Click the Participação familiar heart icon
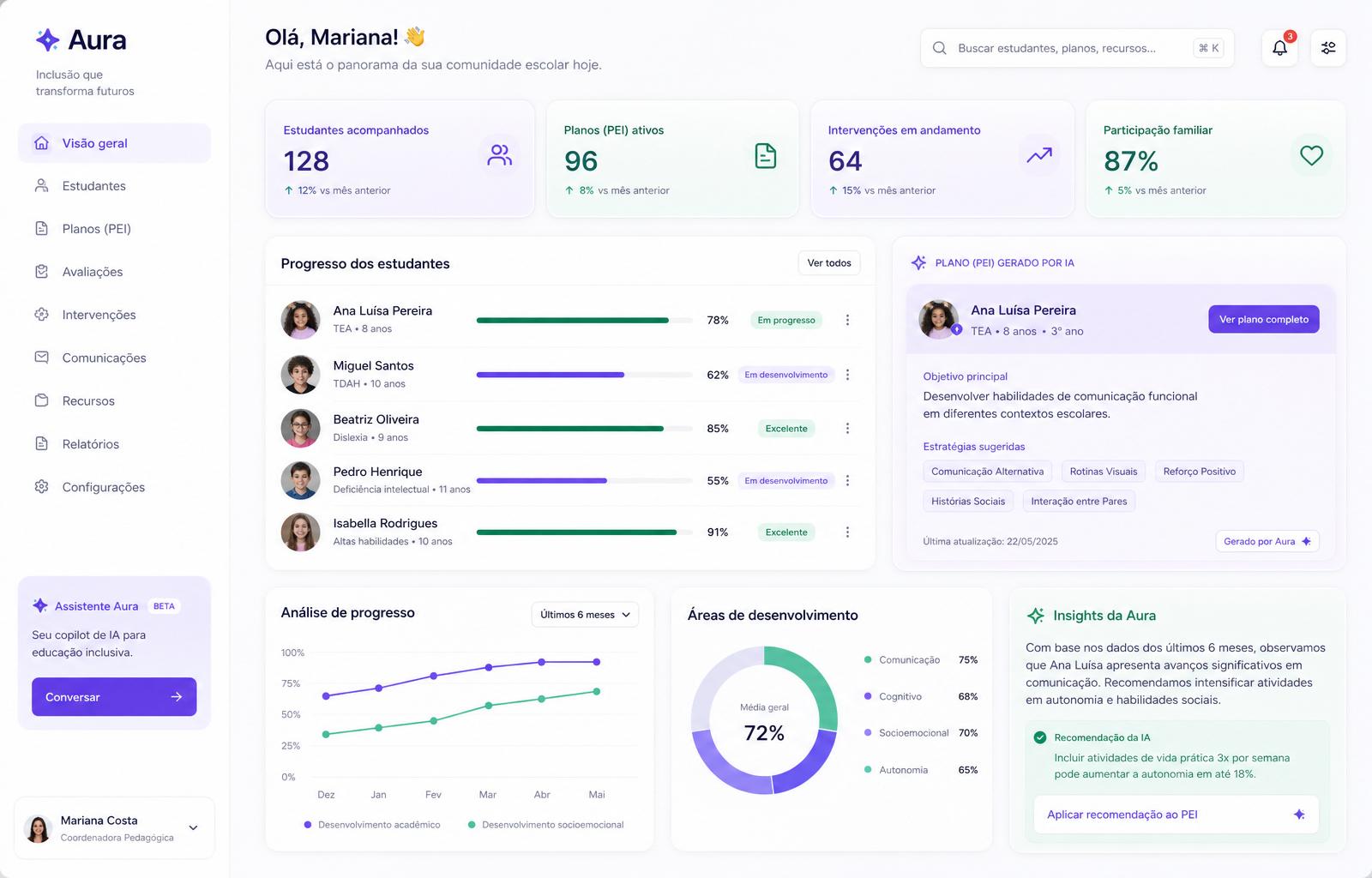 coord(1311,155)
